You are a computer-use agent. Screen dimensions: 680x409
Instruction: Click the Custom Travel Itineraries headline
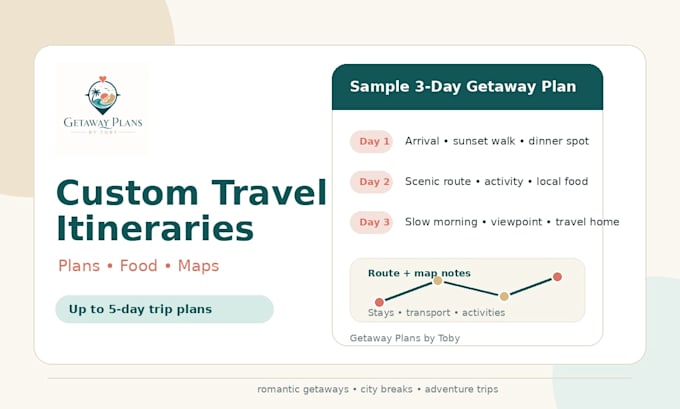(191, 210)
